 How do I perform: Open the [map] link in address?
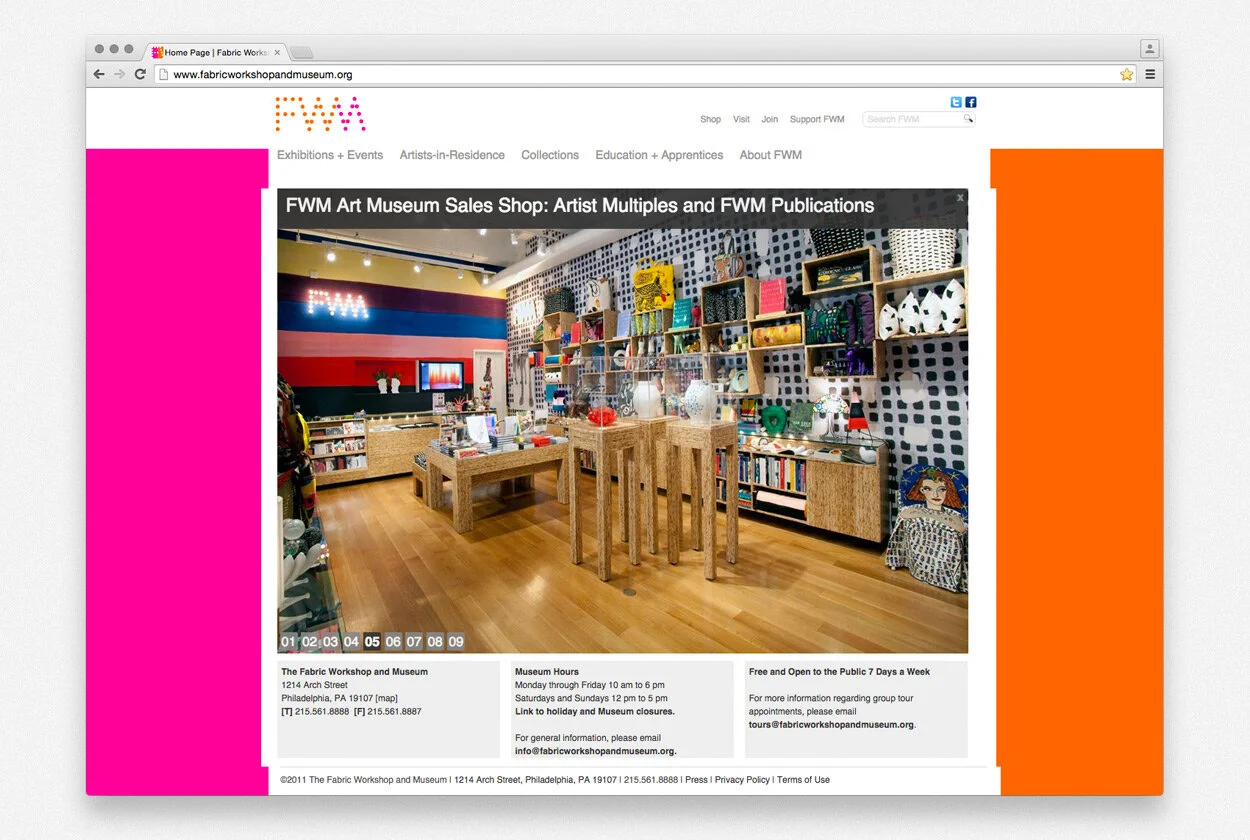386,698
